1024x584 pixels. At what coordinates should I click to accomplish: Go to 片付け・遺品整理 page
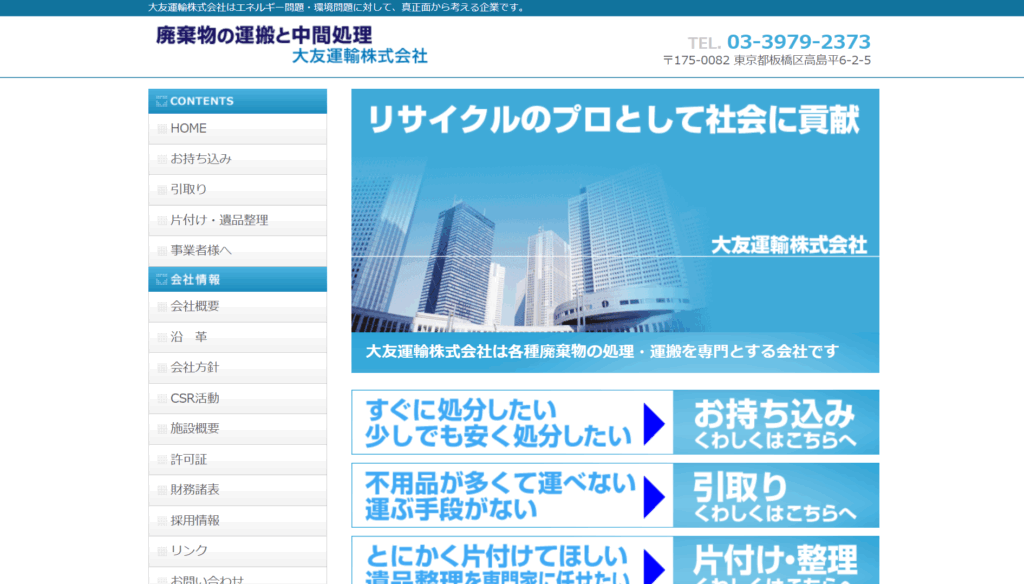[219, 220]
